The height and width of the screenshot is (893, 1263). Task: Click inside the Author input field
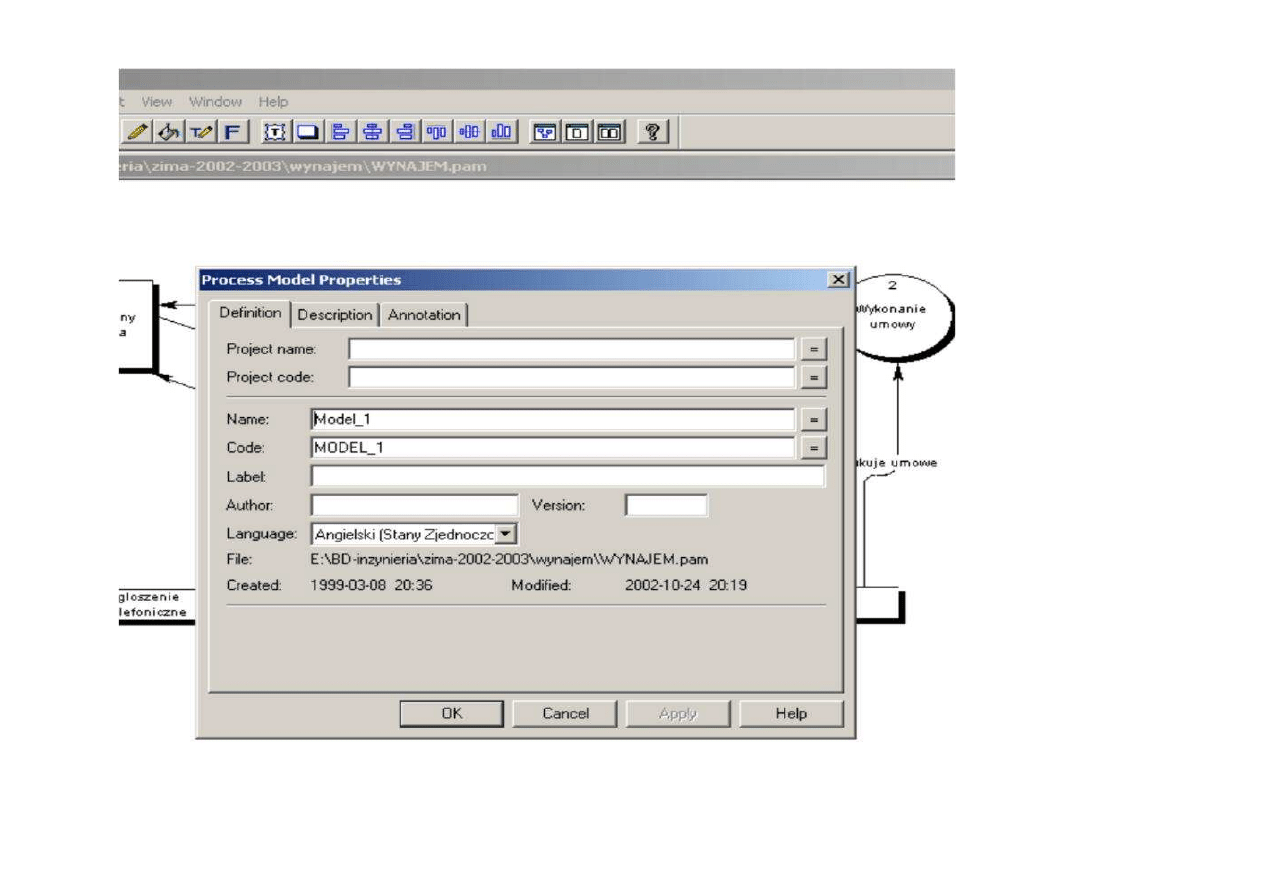coord(414,506)
